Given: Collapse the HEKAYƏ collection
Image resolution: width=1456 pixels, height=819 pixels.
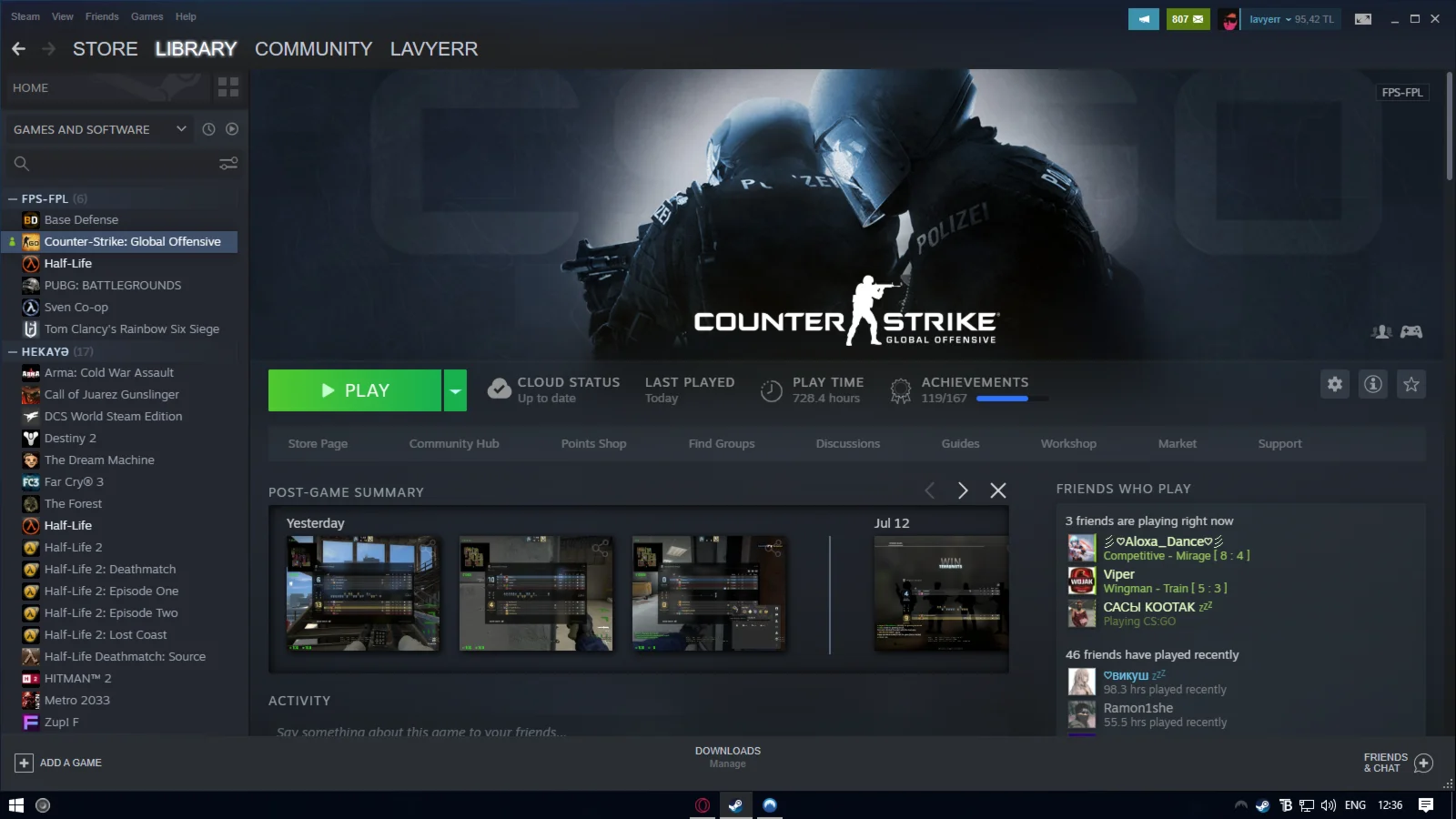Looking at the screenshot, I should 13,351.
